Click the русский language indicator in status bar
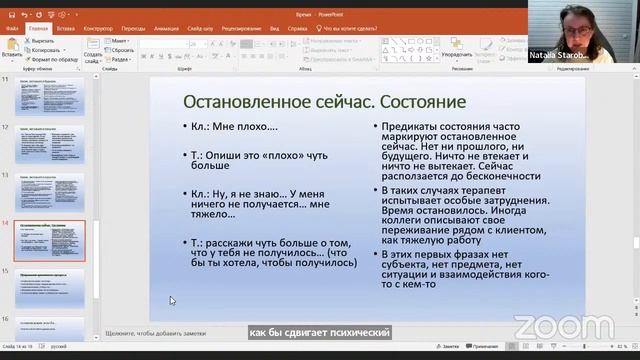 pyautogui.click(x=59, y=347)
